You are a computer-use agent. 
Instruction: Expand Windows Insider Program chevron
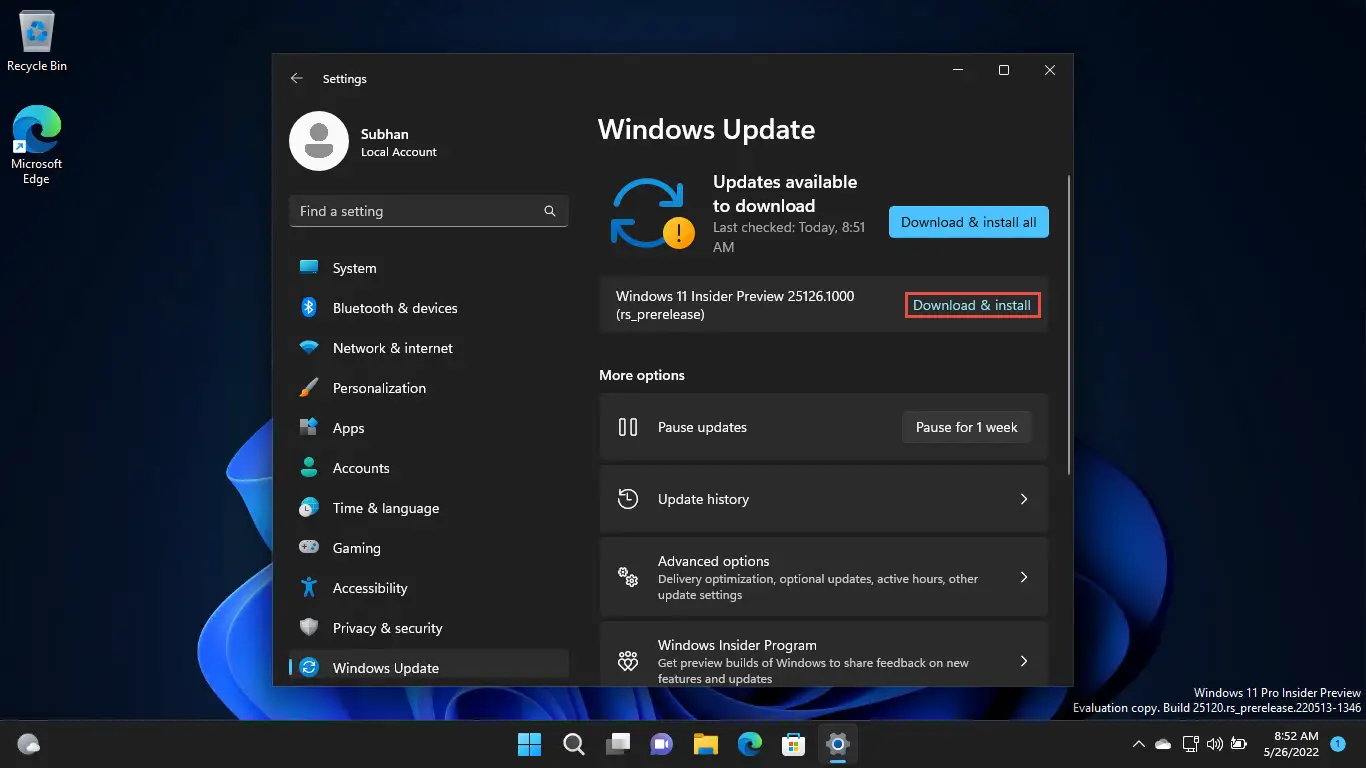click(x=1023, y=661)
